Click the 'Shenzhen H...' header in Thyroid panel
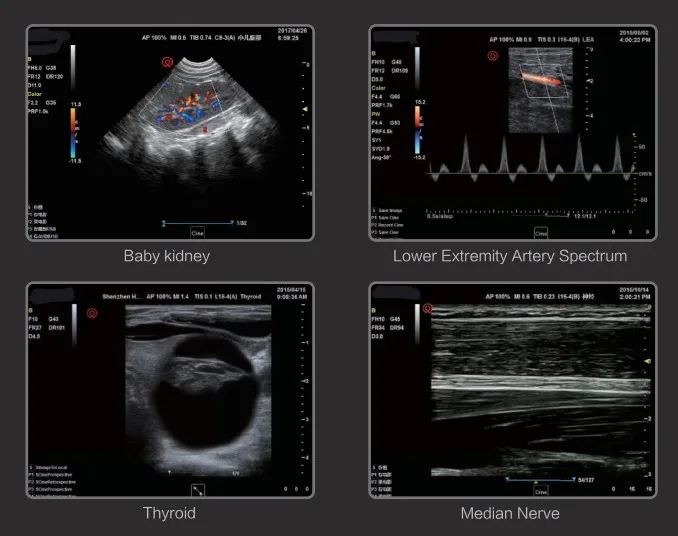This screenshot has width=678, height=536. click(x=122, y=297)
